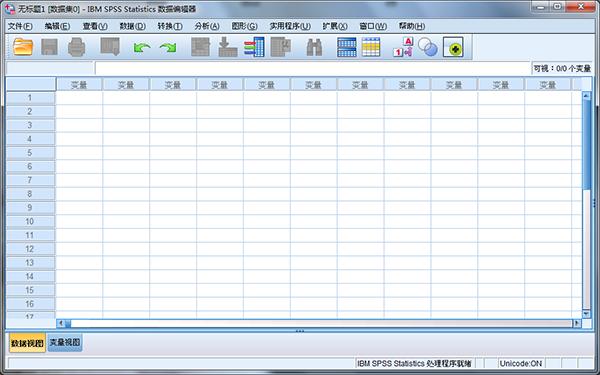Viewport: 600px width, 375px height.
Task: Click the horizontal pane splitter dots below grid
Action: pyautogui.click(x=300, y=331)
